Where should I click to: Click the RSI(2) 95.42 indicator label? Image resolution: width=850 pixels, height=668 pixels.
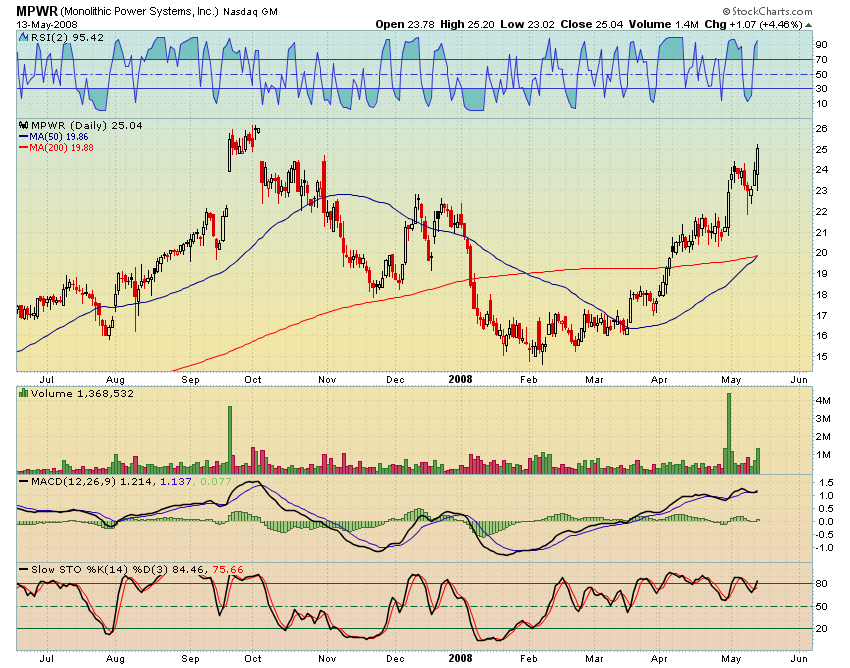pos(67,37)
